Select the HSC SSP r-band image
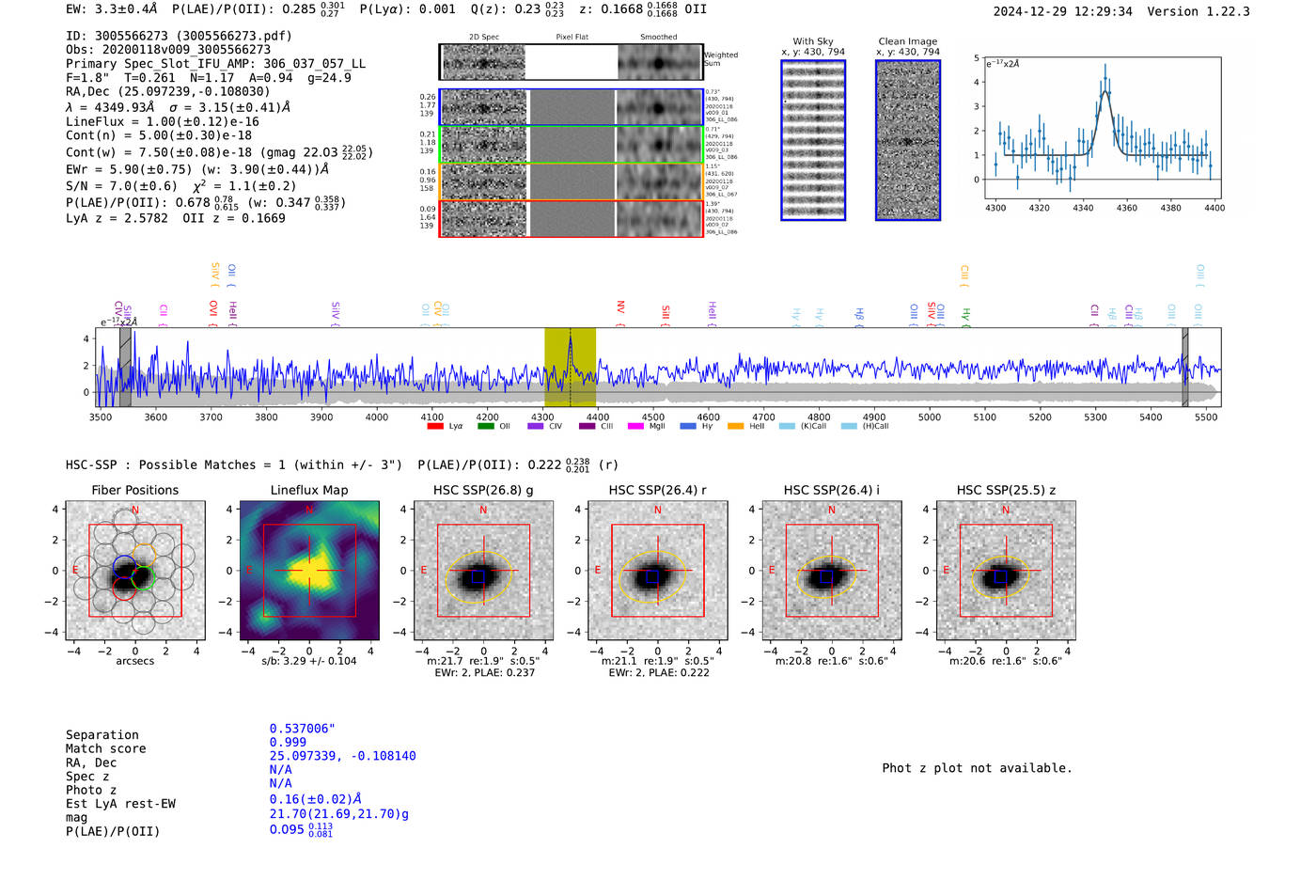 pyautogui.click(x=657, y=570)
